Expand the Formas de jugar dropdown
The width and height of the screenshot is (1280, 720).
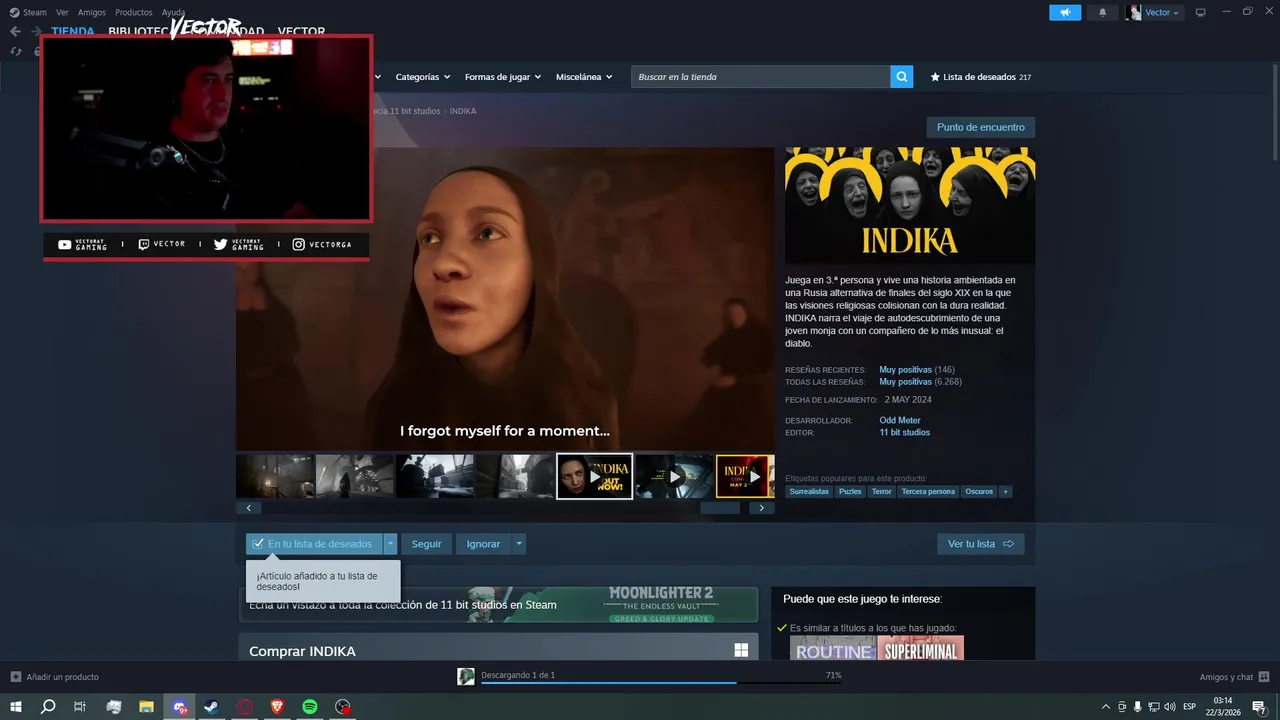coord(502,77)
